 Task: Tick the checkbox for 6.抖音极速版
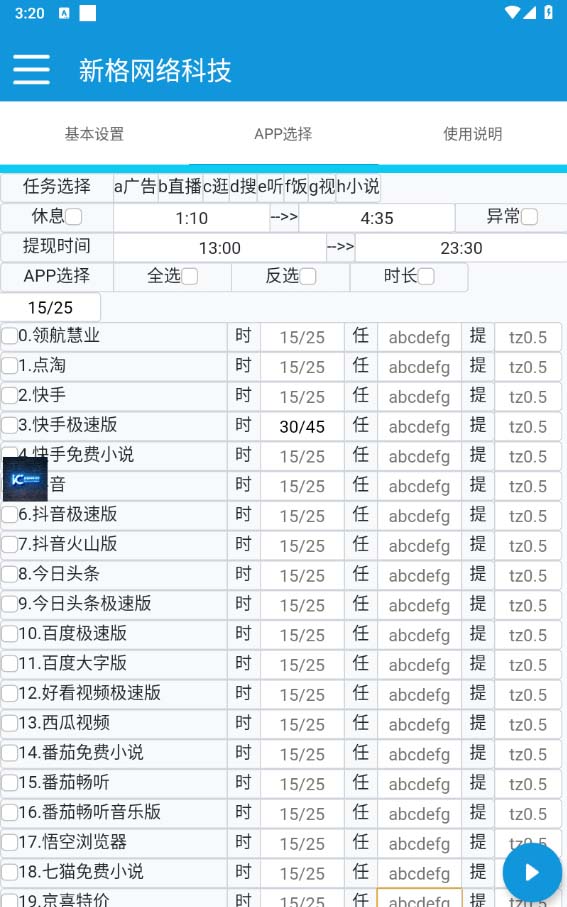[x=10, y=514]
